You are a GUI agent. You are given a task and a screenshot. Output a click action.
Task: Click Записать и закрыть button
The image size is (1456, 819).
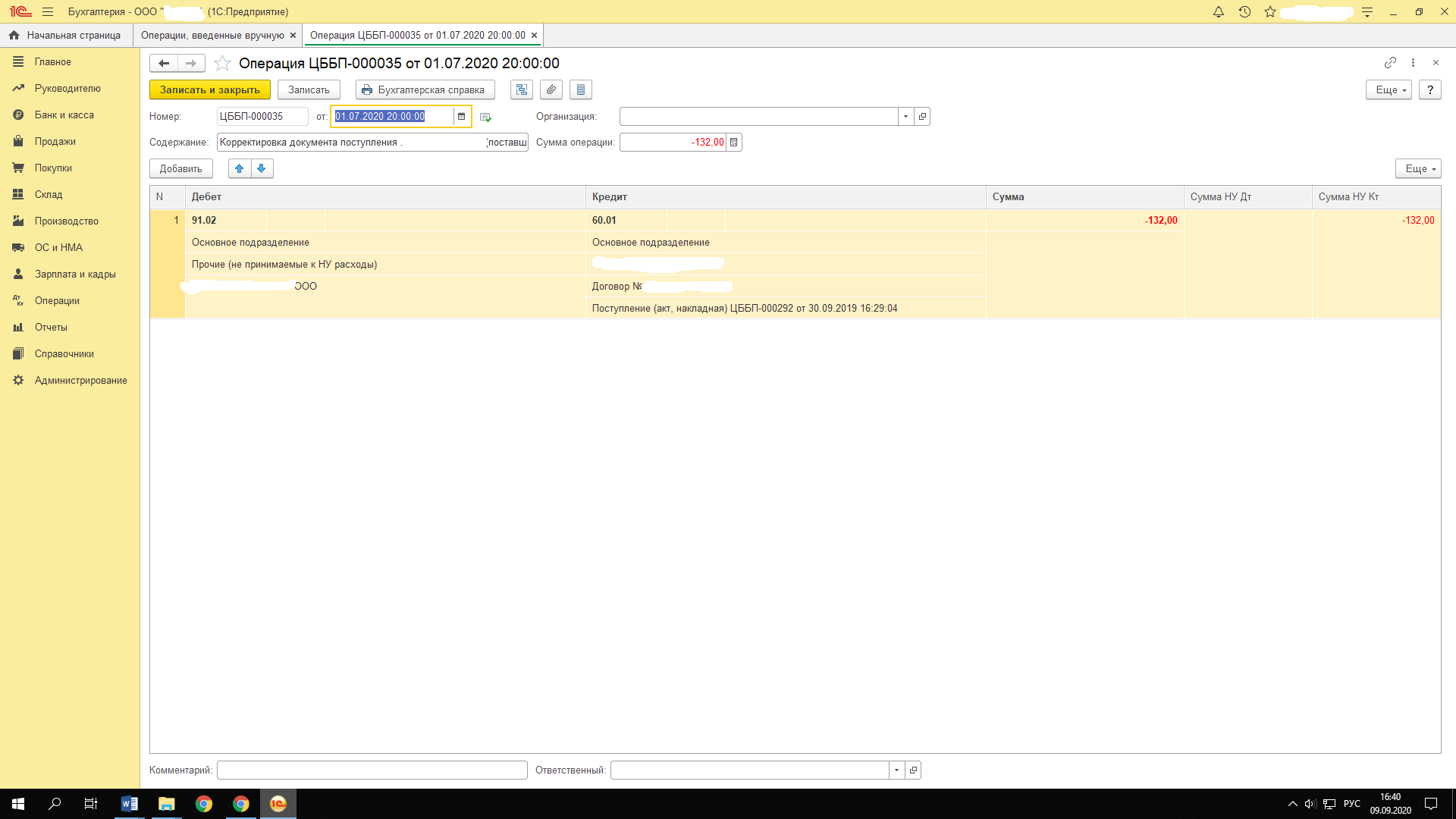point(210,89)
